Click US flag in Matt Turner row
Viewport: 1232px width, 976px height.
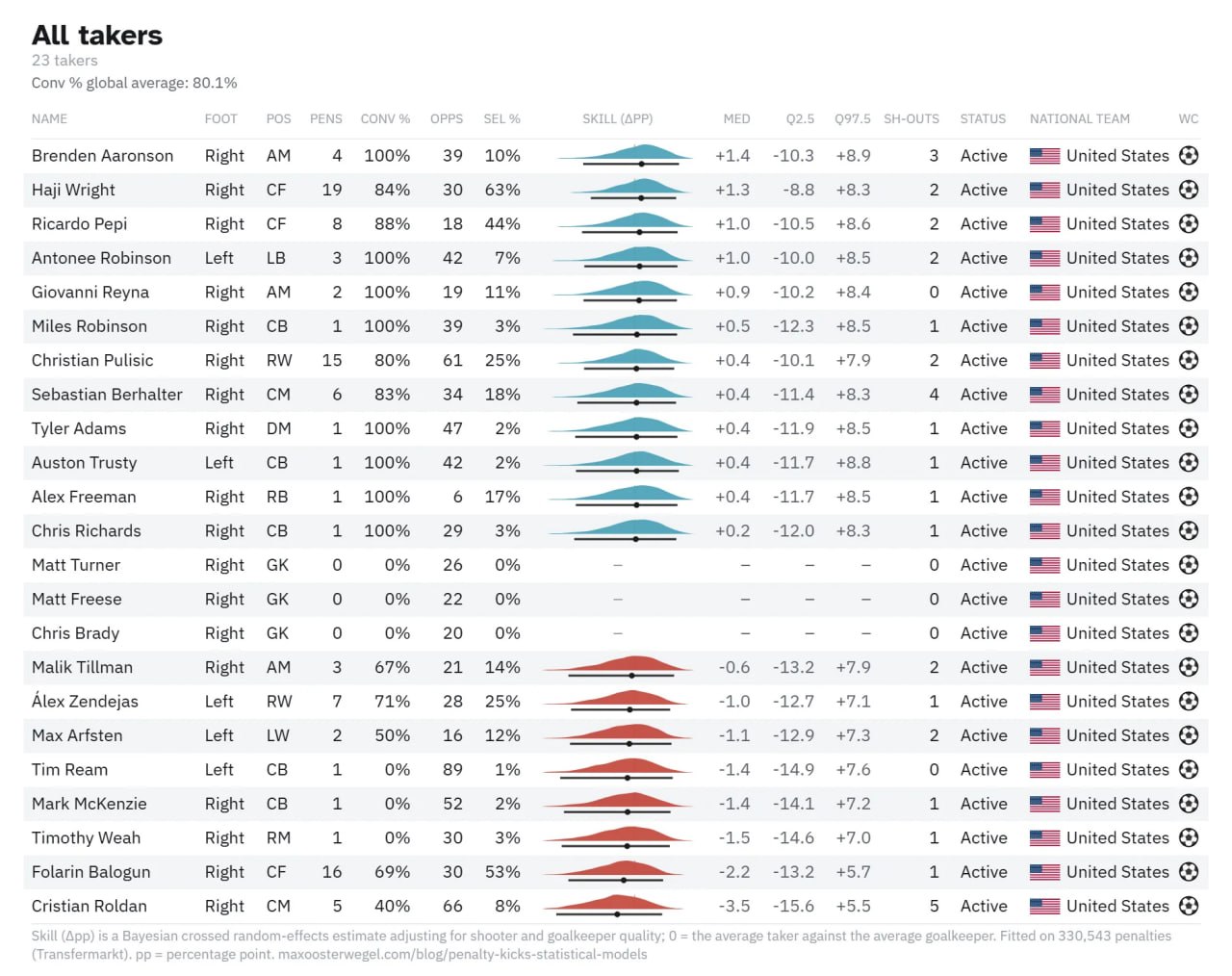click(1044, 565)
